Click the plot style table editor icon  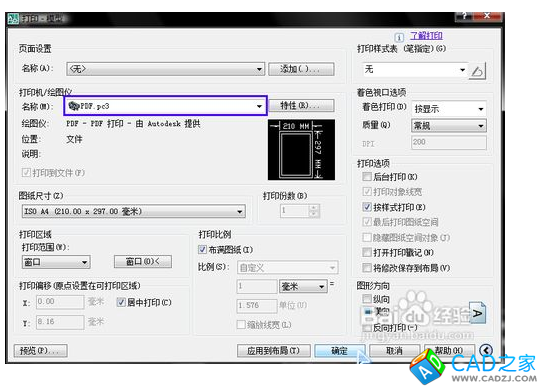click(x=477, y=71)
